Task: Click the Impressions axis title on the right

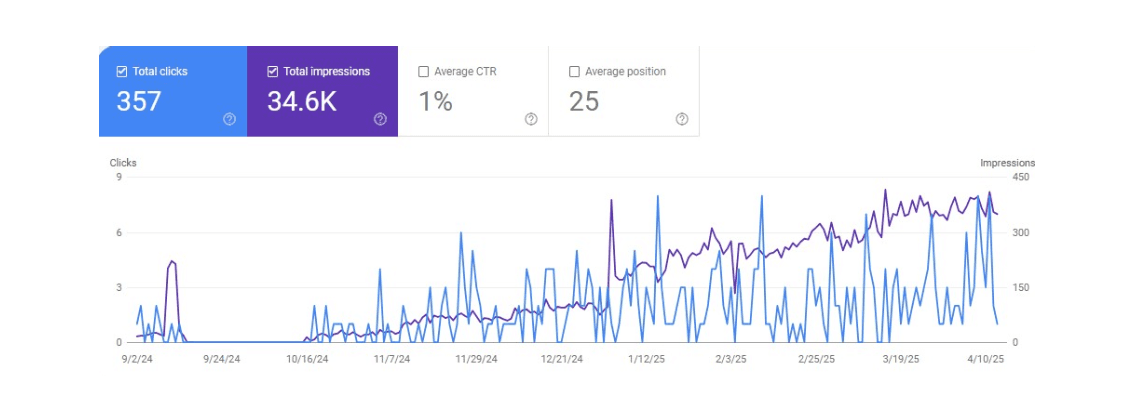Action: tap(1007, 163)
